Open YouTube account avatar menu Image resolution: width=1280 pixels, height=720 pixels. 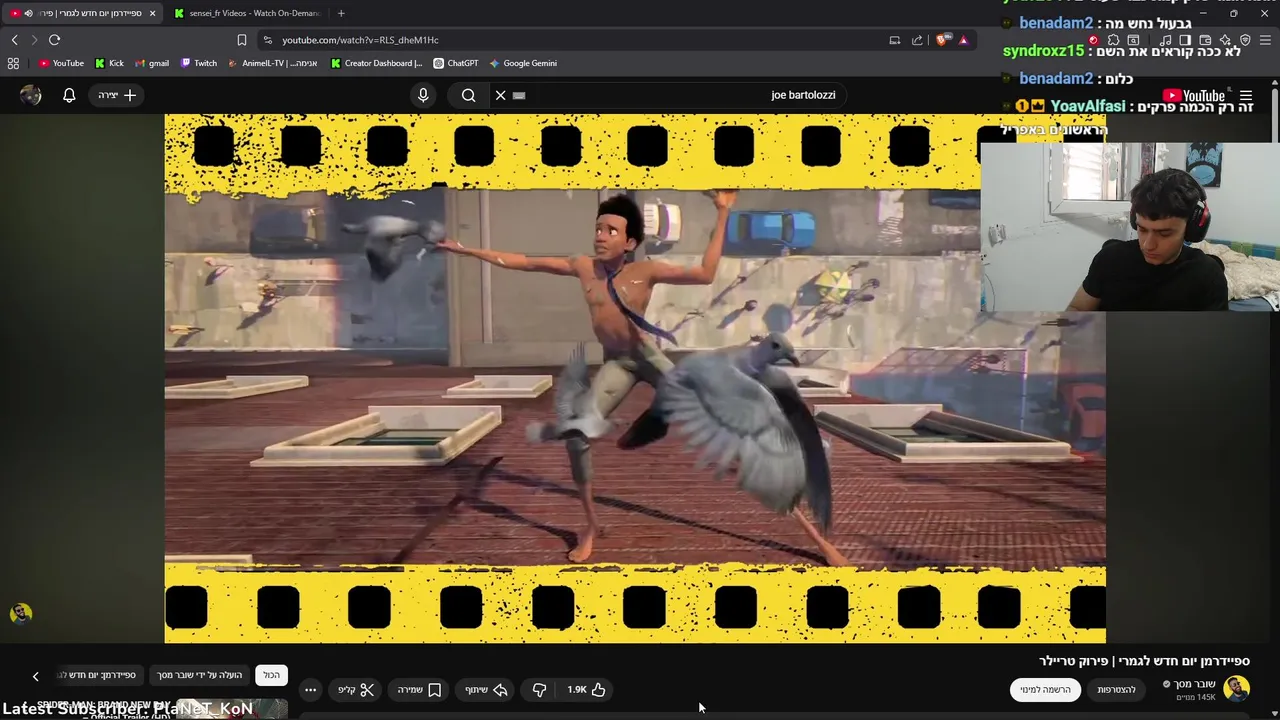(31, 95)
